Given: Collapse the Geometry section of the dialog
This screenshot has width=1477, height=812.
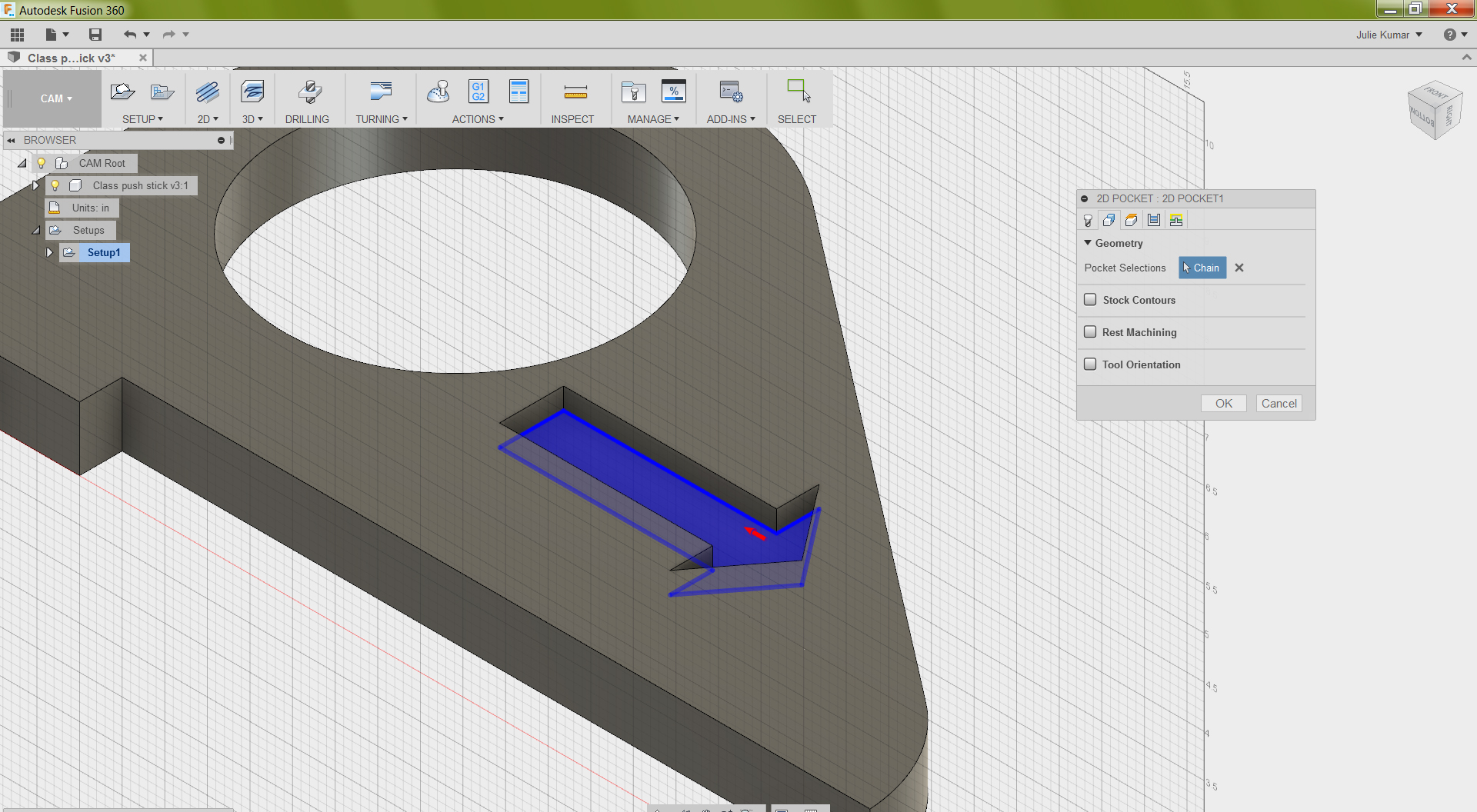Looking at the screenshot, I should tap(1088, 242).
